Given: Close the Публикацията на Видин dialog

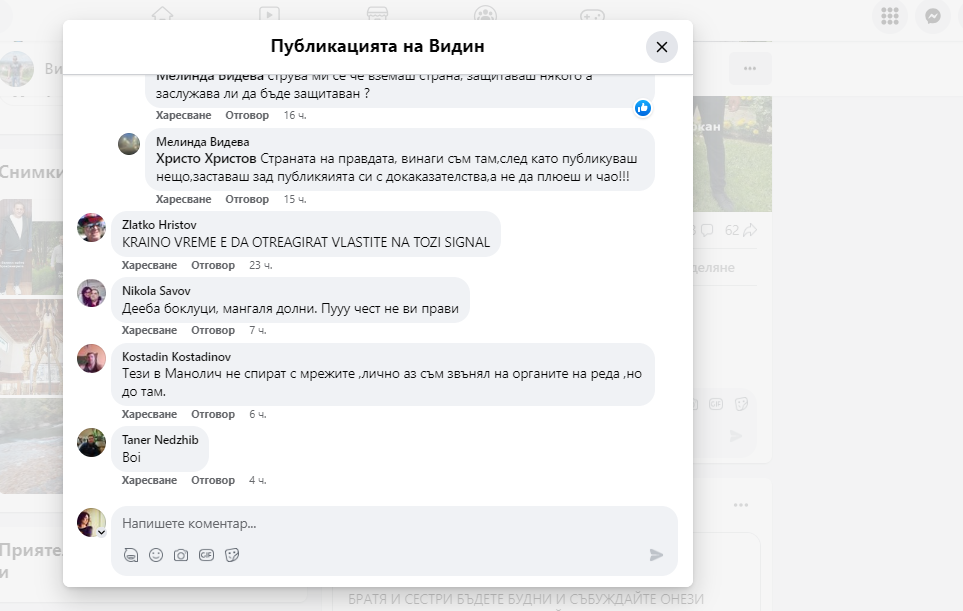Looking at the screenshot, I should pyautogui.click(x=661, y=47).
